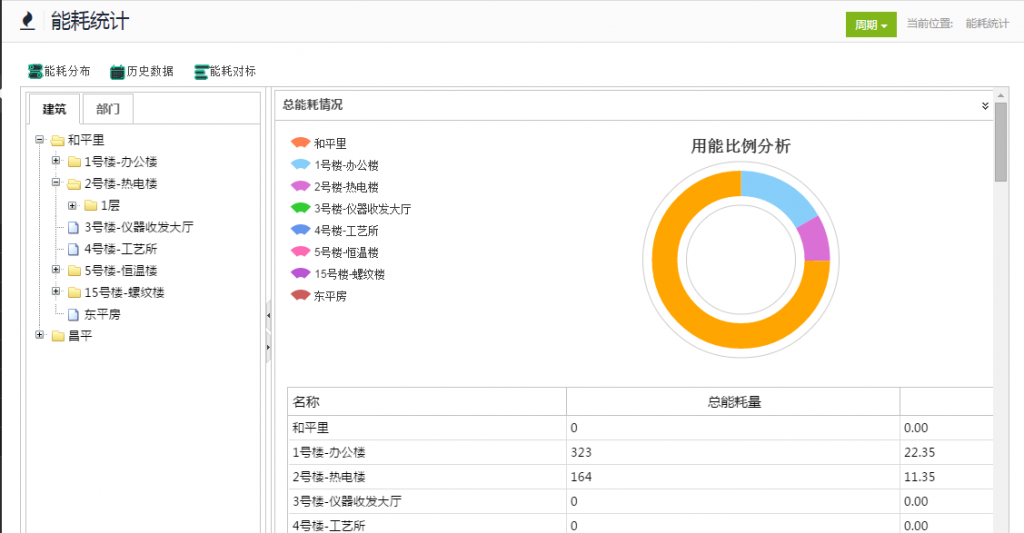Click folder icon of 1层
Viewport: 1024px width, 533px height.
point(91,206)
